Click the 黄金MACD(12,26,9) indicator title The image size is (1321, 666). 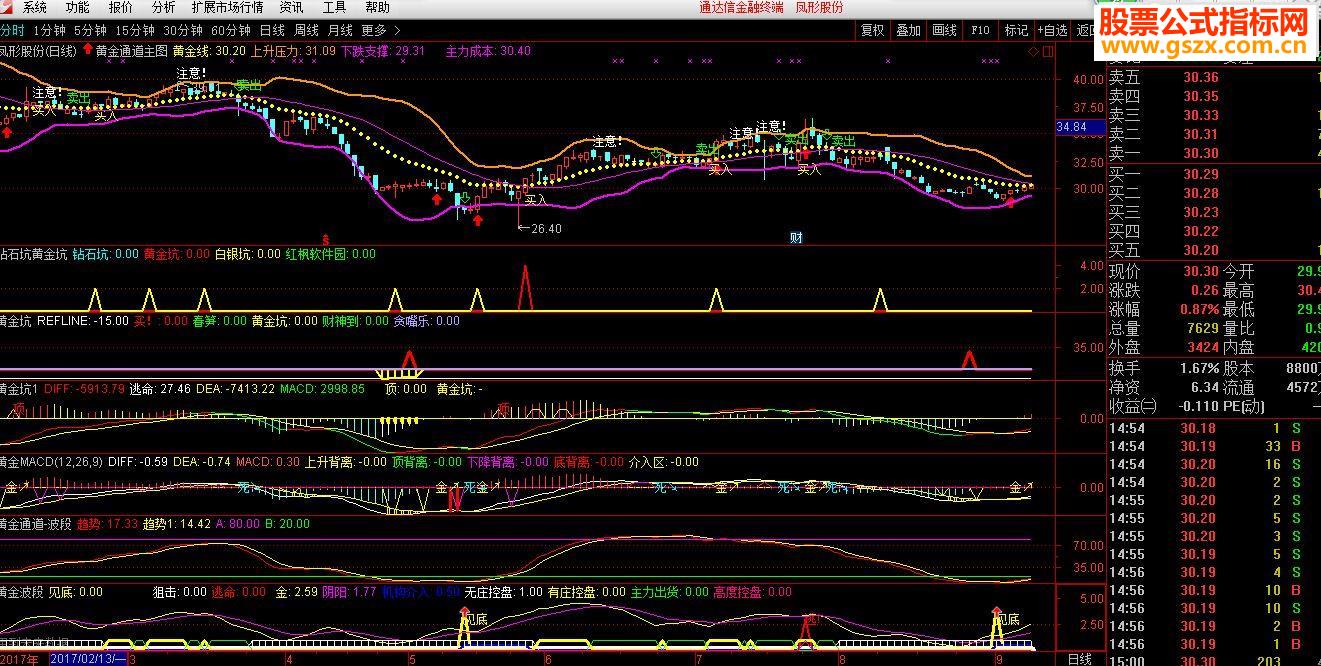click(50, 462)
